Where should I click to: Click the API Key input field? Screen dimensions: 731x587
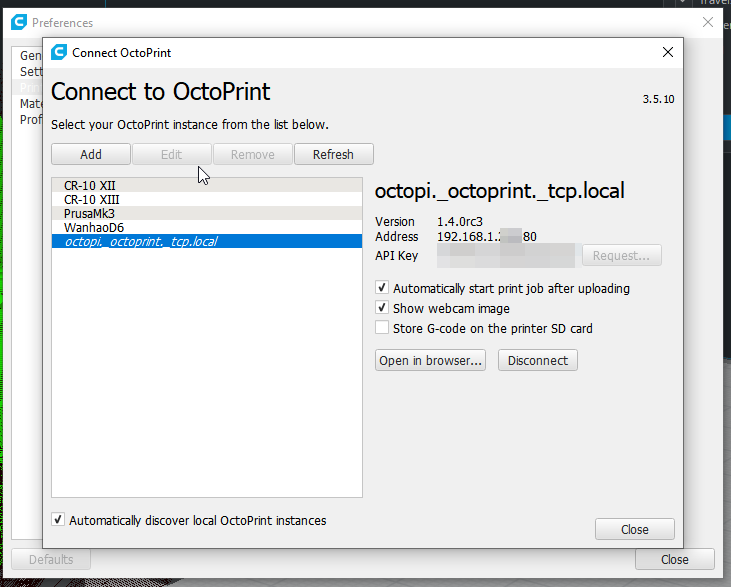(508, 256)
